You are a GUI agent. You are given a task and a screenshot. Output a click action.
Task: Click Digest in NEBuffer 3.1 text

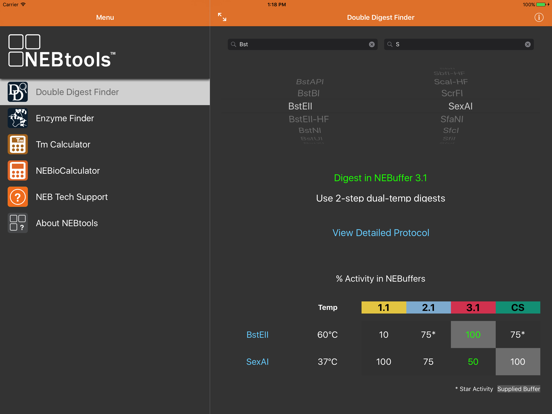(380, 178)
